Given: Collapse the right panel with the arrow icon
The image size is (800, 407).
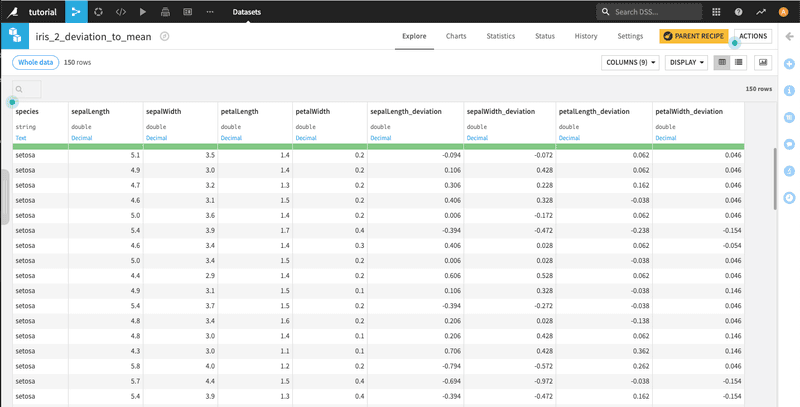Looking at the screenshot, I should point(789,36).
